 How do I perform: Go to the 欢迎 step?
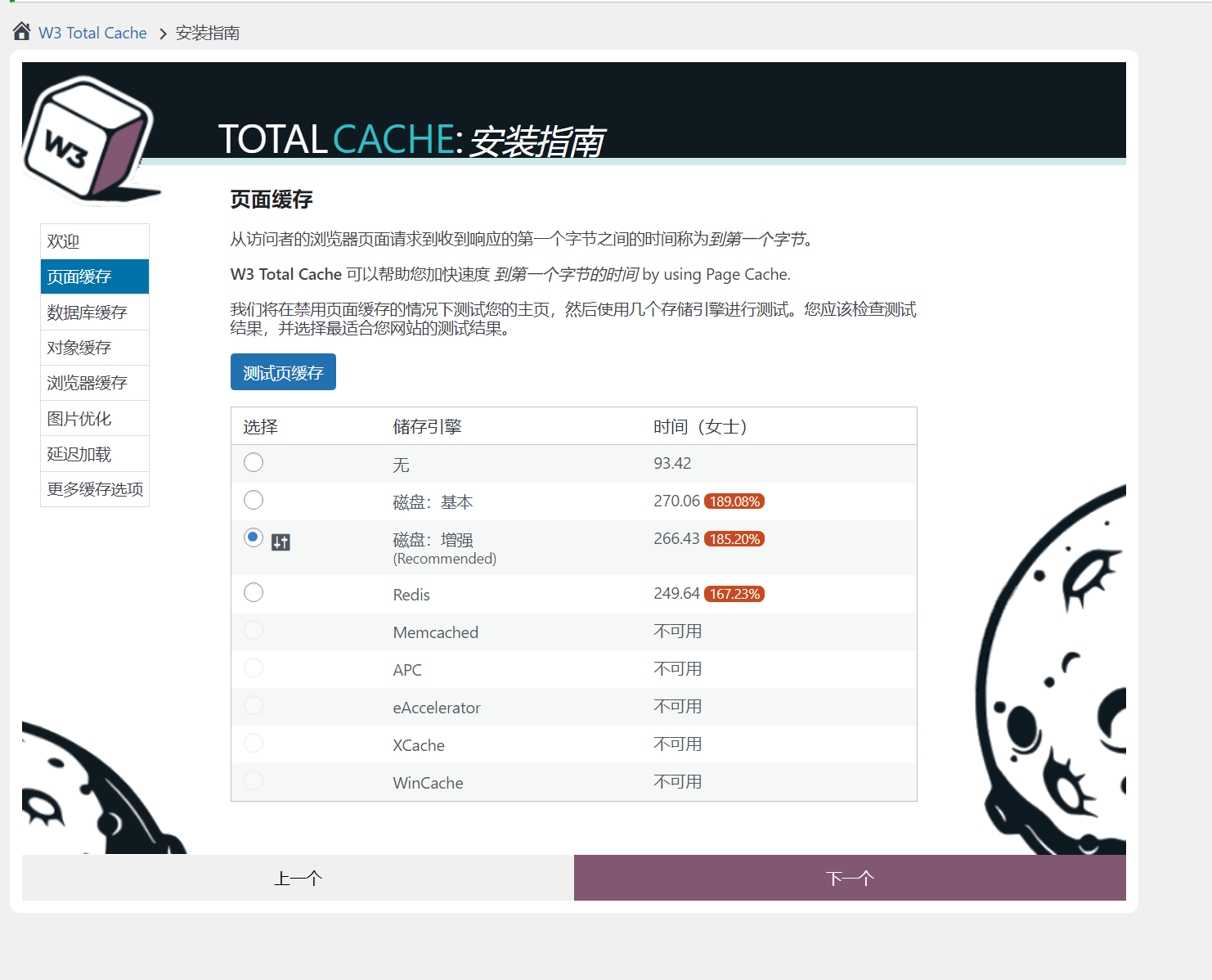pyautogui.click(x=95, y=241)
